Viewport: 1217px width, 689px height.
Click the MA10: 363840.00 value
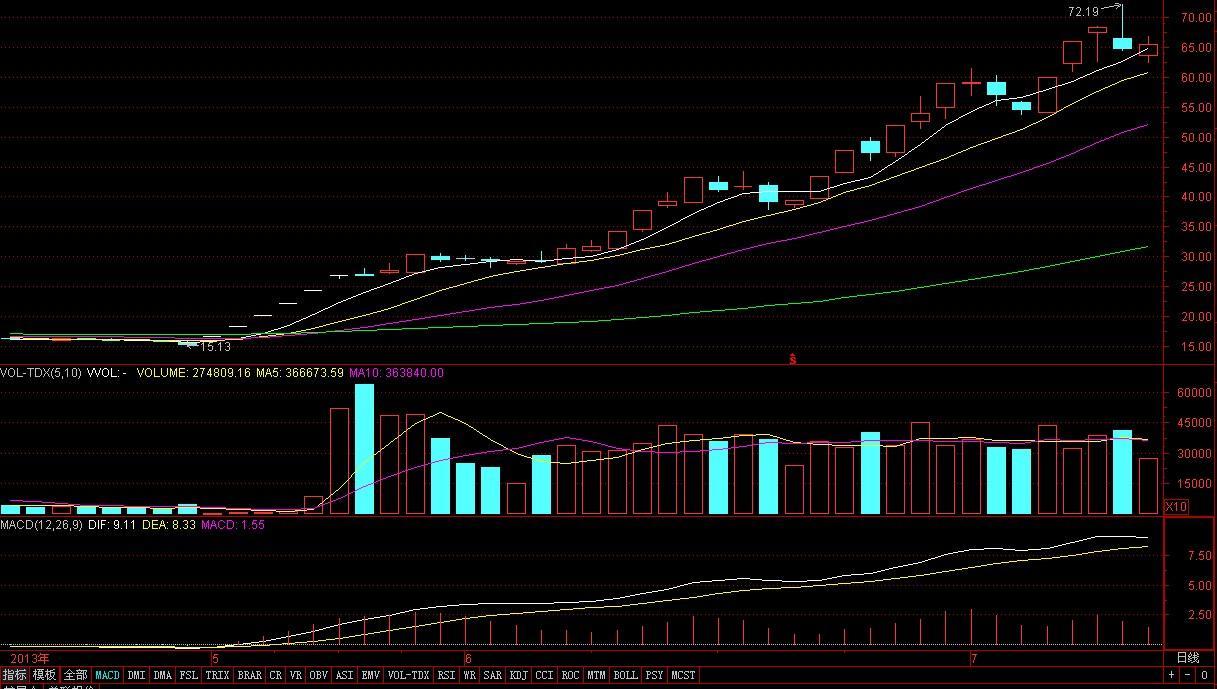click(x=396, y=373)
